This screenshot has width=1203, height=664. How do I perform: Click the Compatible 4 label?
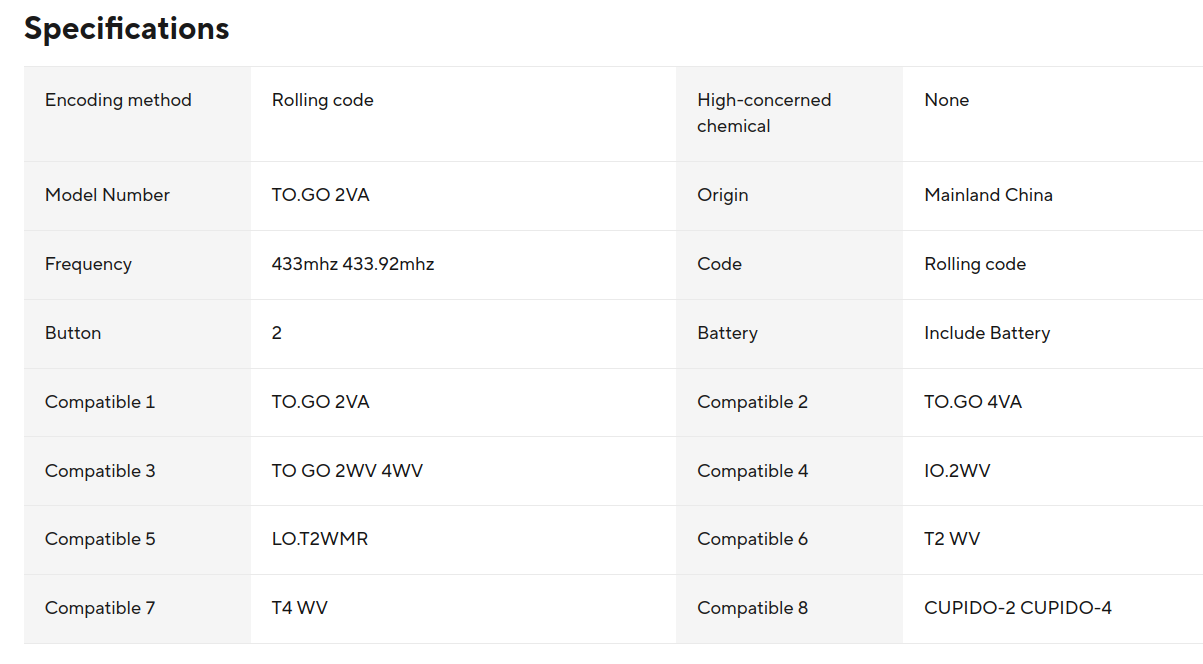pos(752,471)
